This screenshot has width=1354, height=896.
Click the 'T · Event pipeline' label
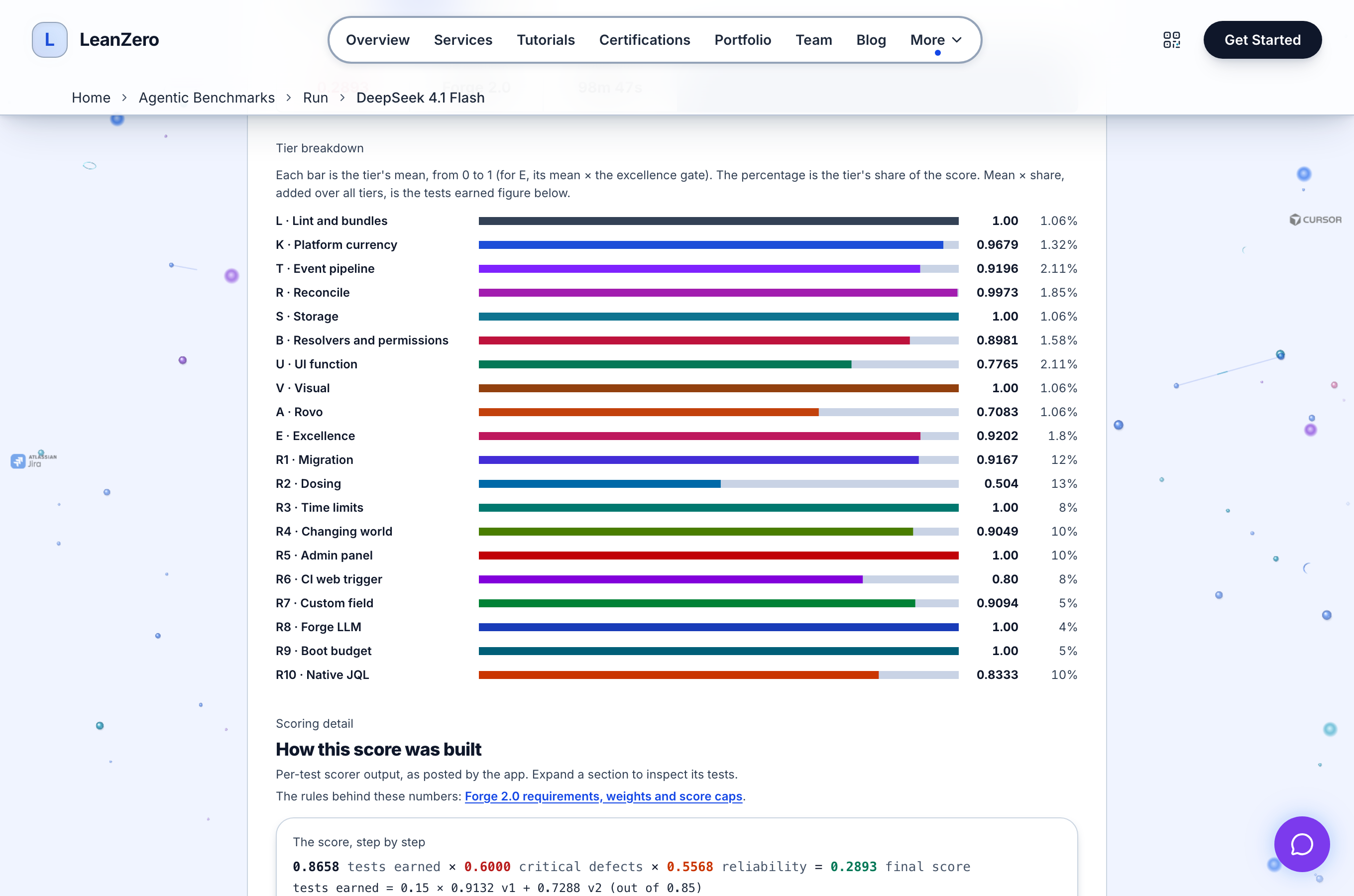pos(325,269)
